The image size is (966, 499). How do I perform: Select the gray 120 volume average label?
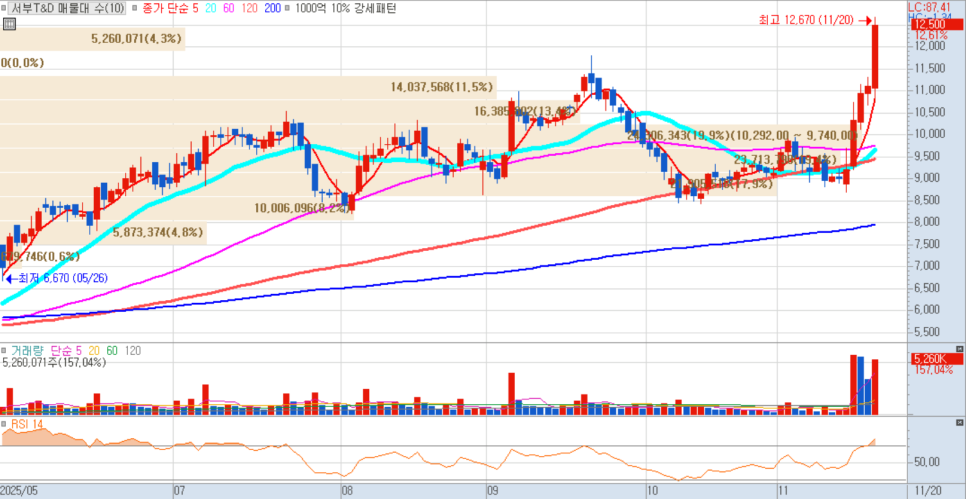point(132,351)
